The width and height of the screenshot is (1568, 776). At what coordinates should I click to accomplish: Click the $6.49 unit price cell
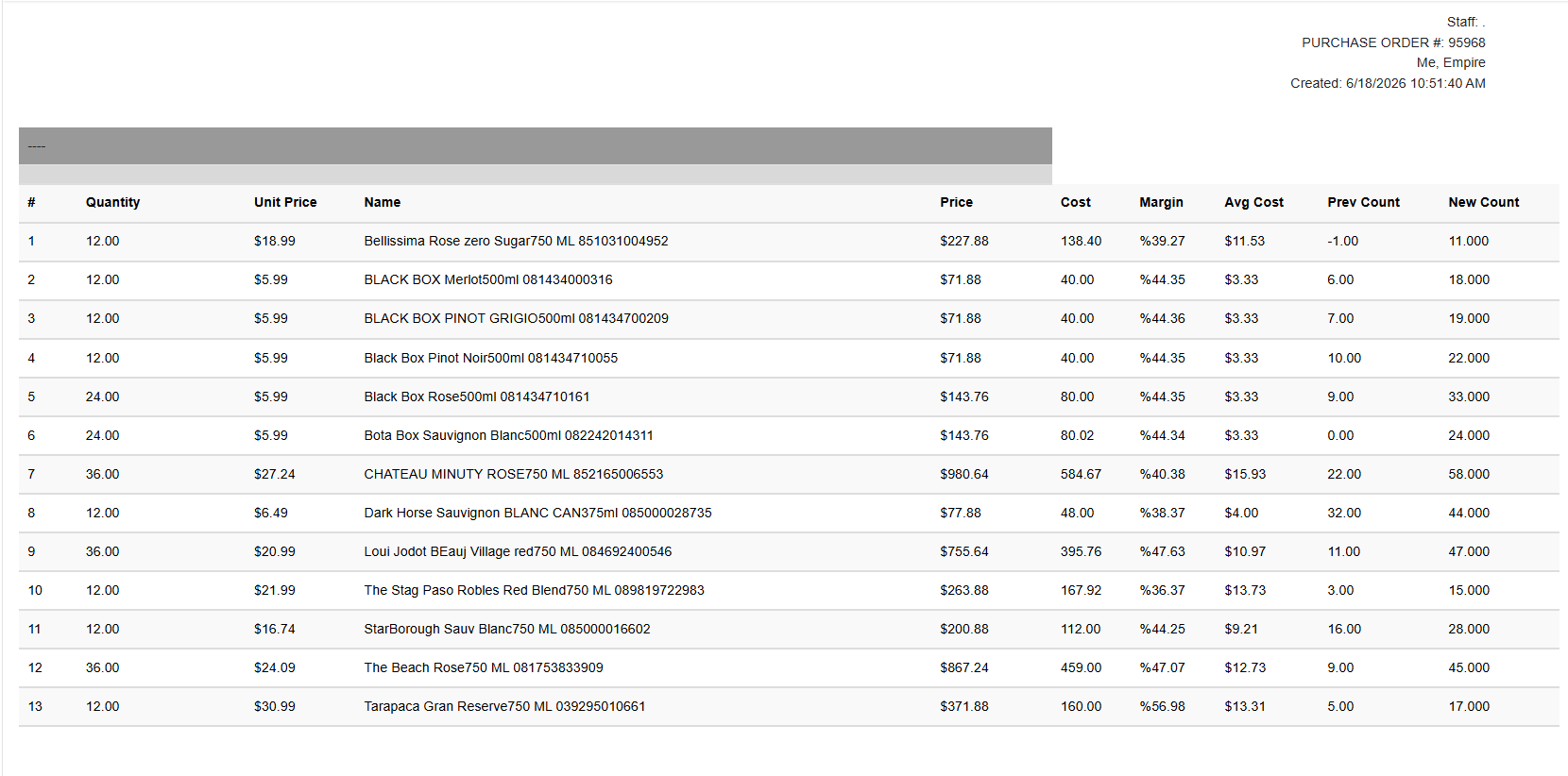tap(271, 513)
